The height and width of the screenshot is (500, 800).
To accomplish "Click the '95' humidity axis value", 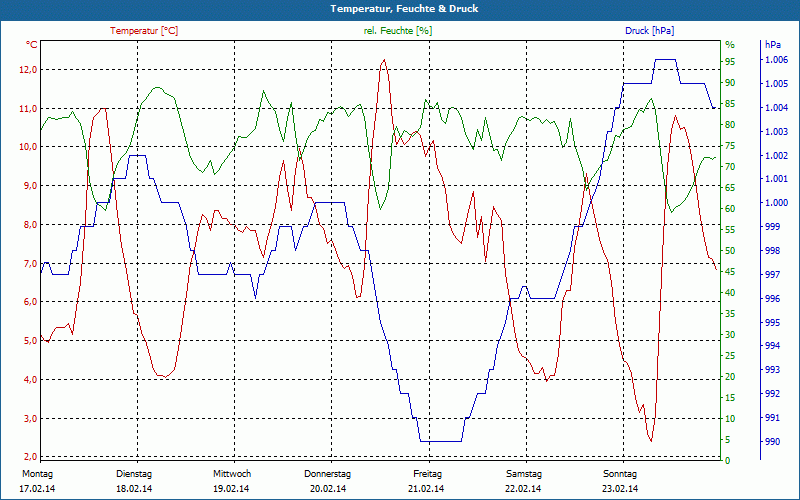I will pos(730,62).
